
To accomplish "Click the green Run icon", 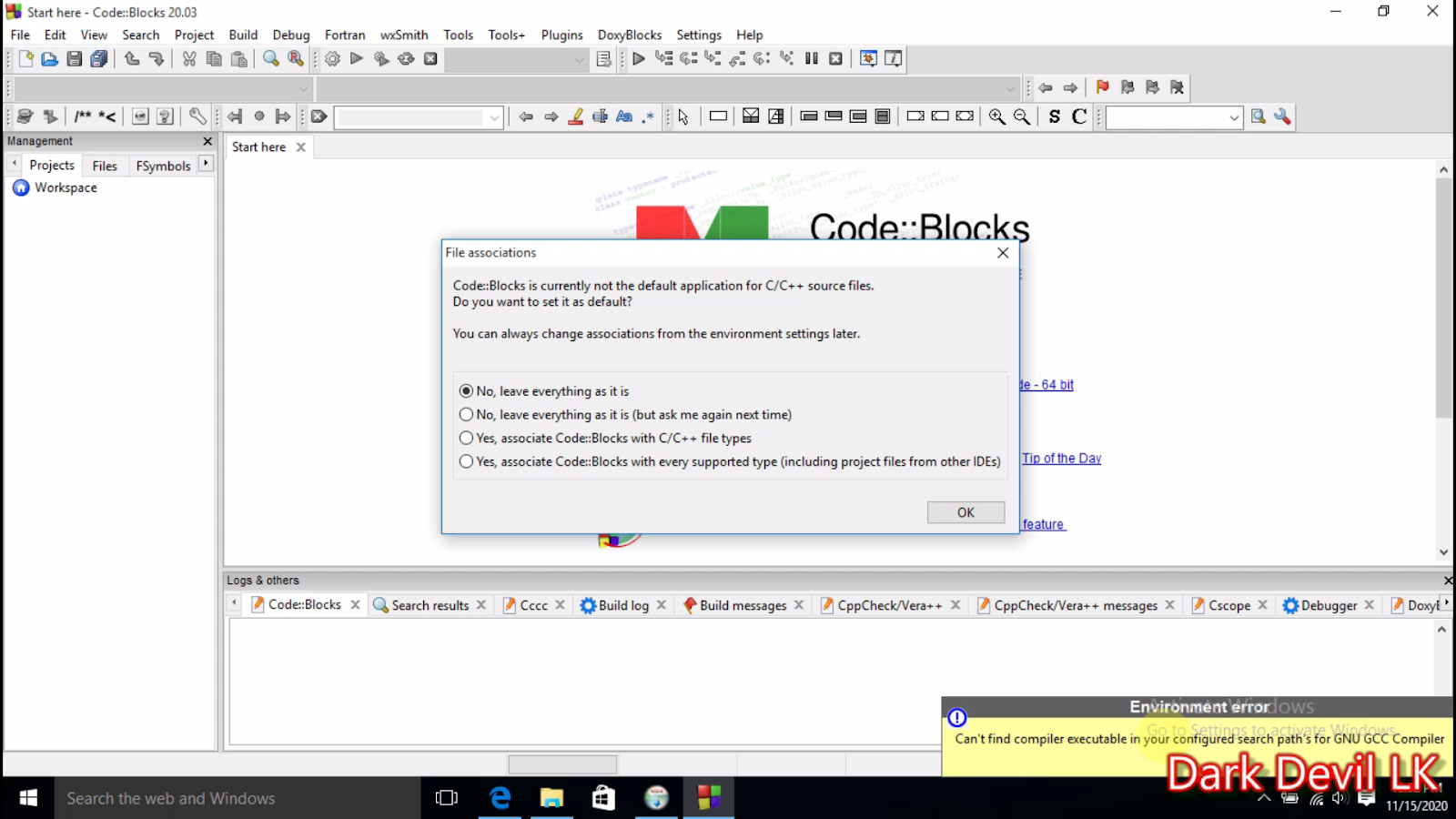I will click(x=357, y=59).
